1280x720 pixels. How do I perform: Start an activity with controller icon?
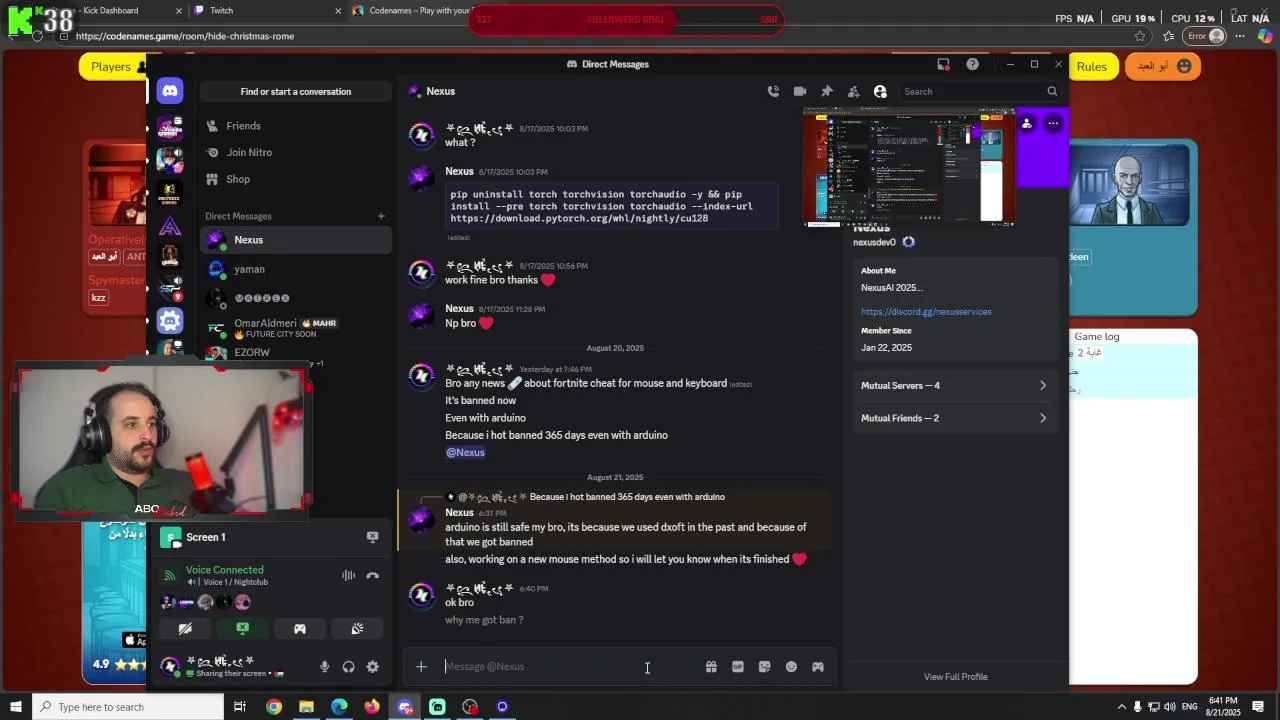tap(300, 629)
